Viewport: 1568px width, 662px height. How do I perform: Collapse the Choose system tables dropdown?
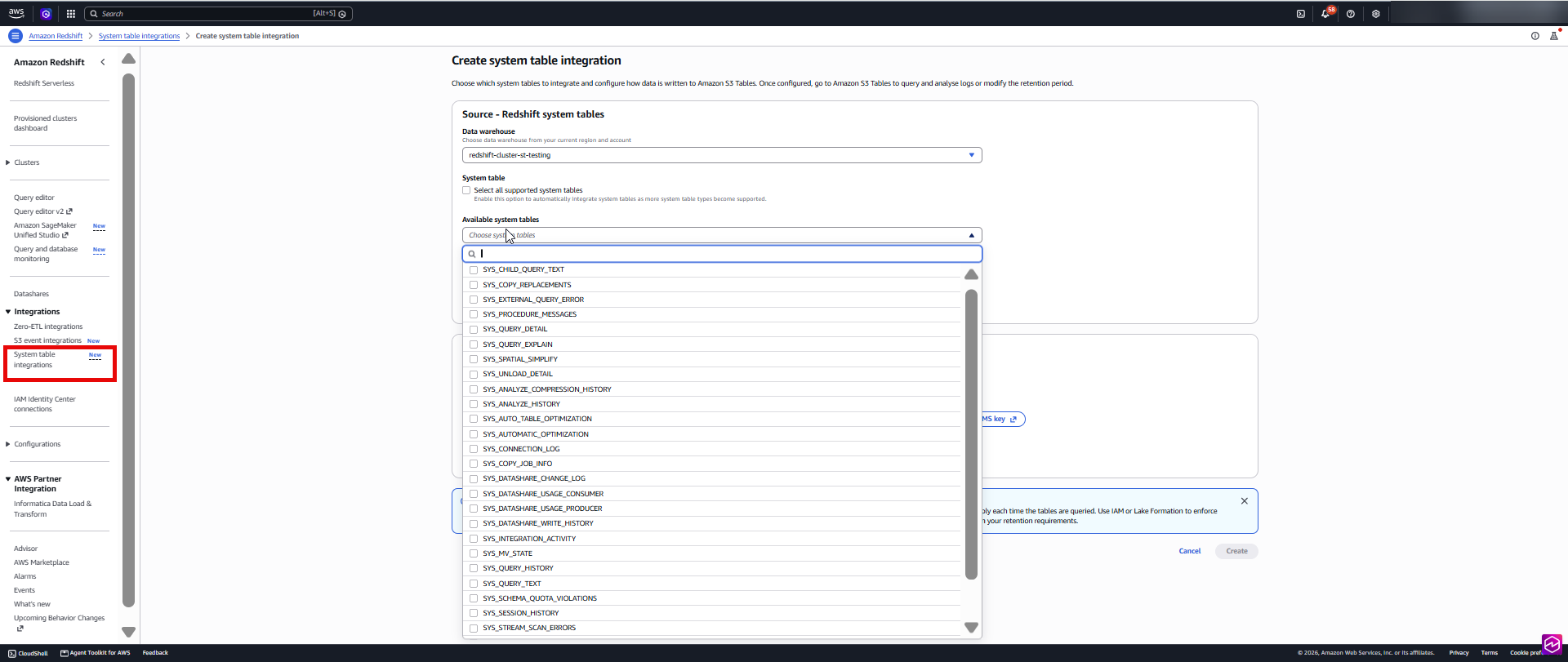coord(722,235)
